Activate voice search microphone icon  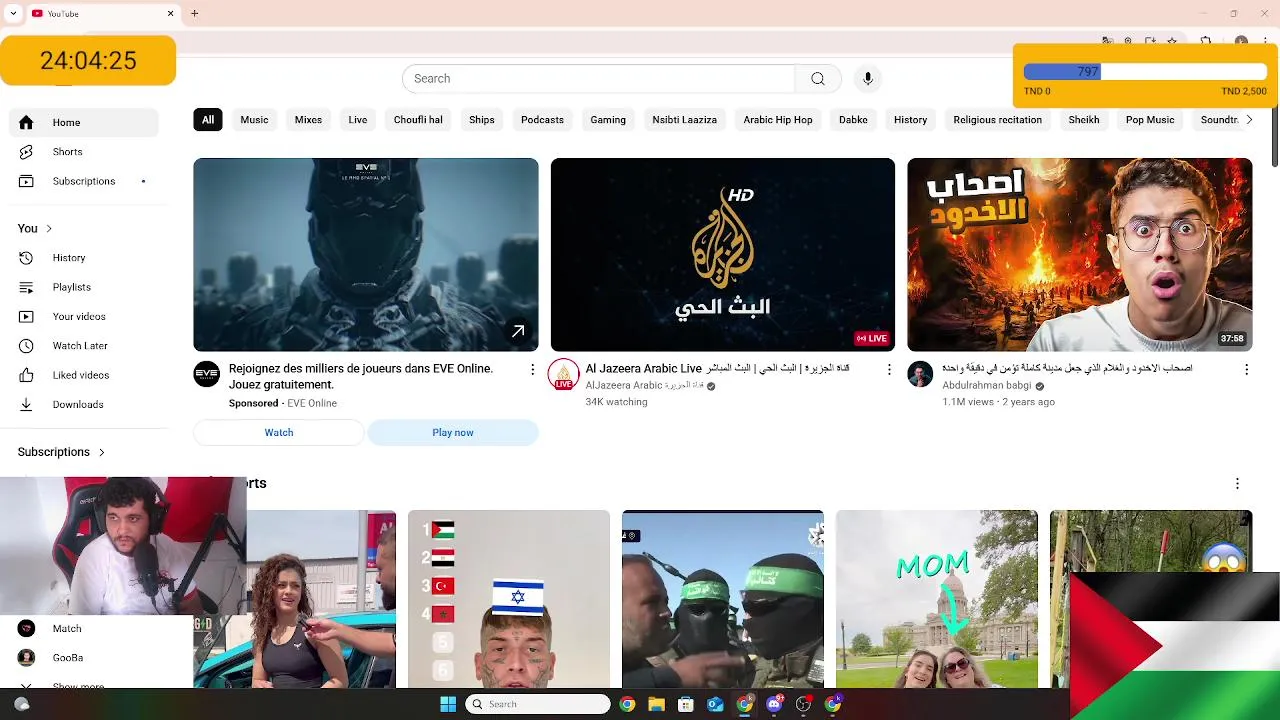[868, 79]
